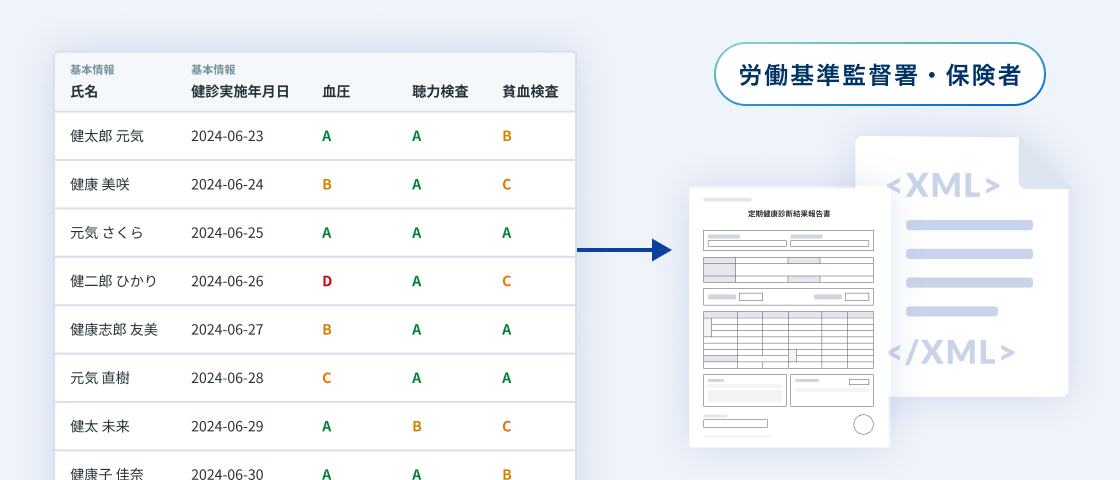Click 聴力検査 grade A for 健太郎 元気
The height and width of the screenshot is (480, 1120).
click(x=416, y=136)
